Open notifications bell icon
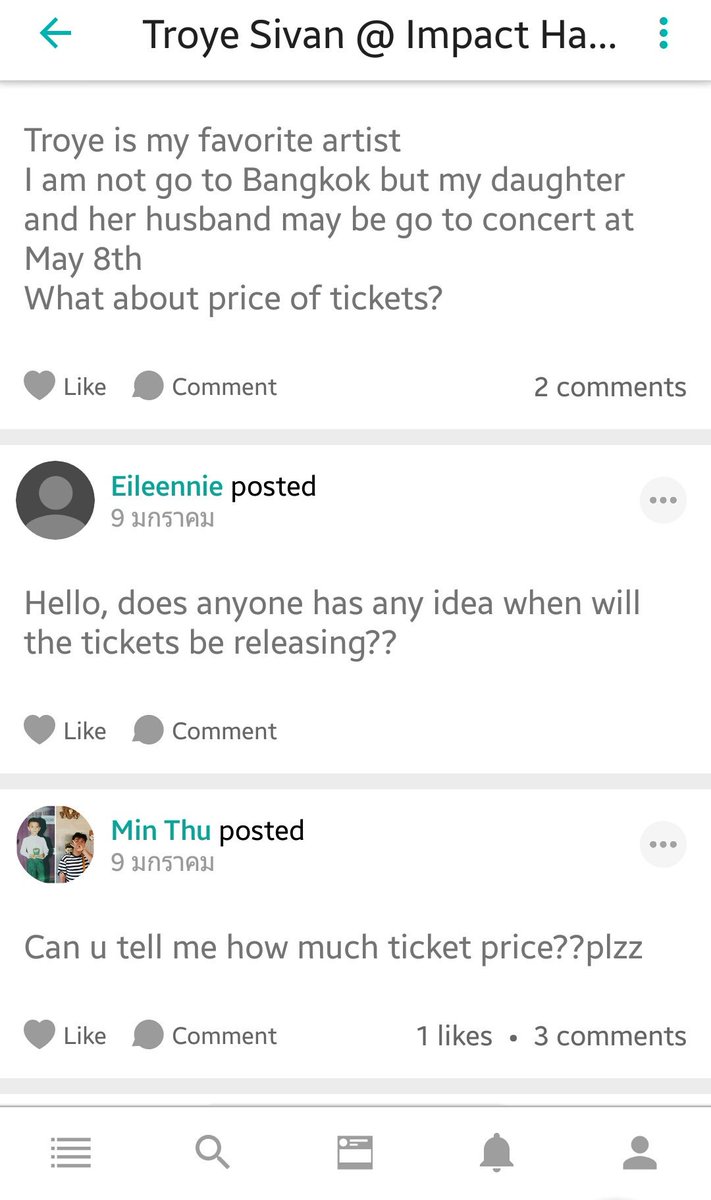Screen dimensions: 711x1200 [497, 1153]
